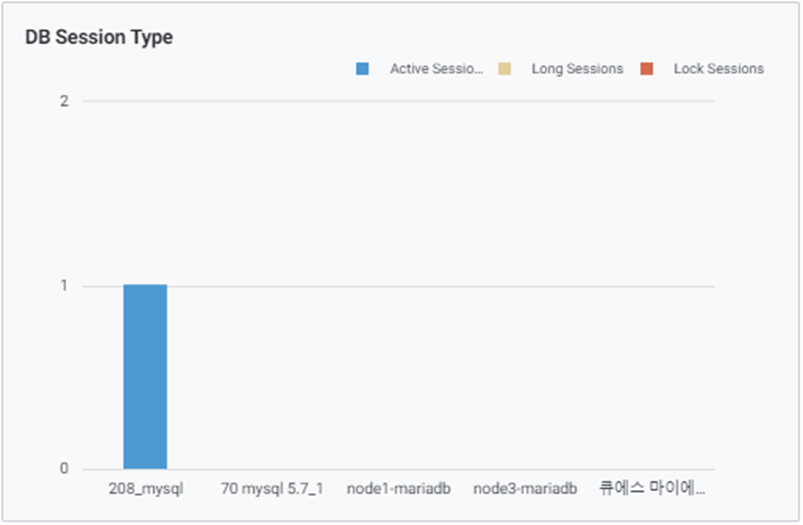The image size is (803, 525).
Task: Choose the node3-mariadb axis label
Action: (525, 489)
